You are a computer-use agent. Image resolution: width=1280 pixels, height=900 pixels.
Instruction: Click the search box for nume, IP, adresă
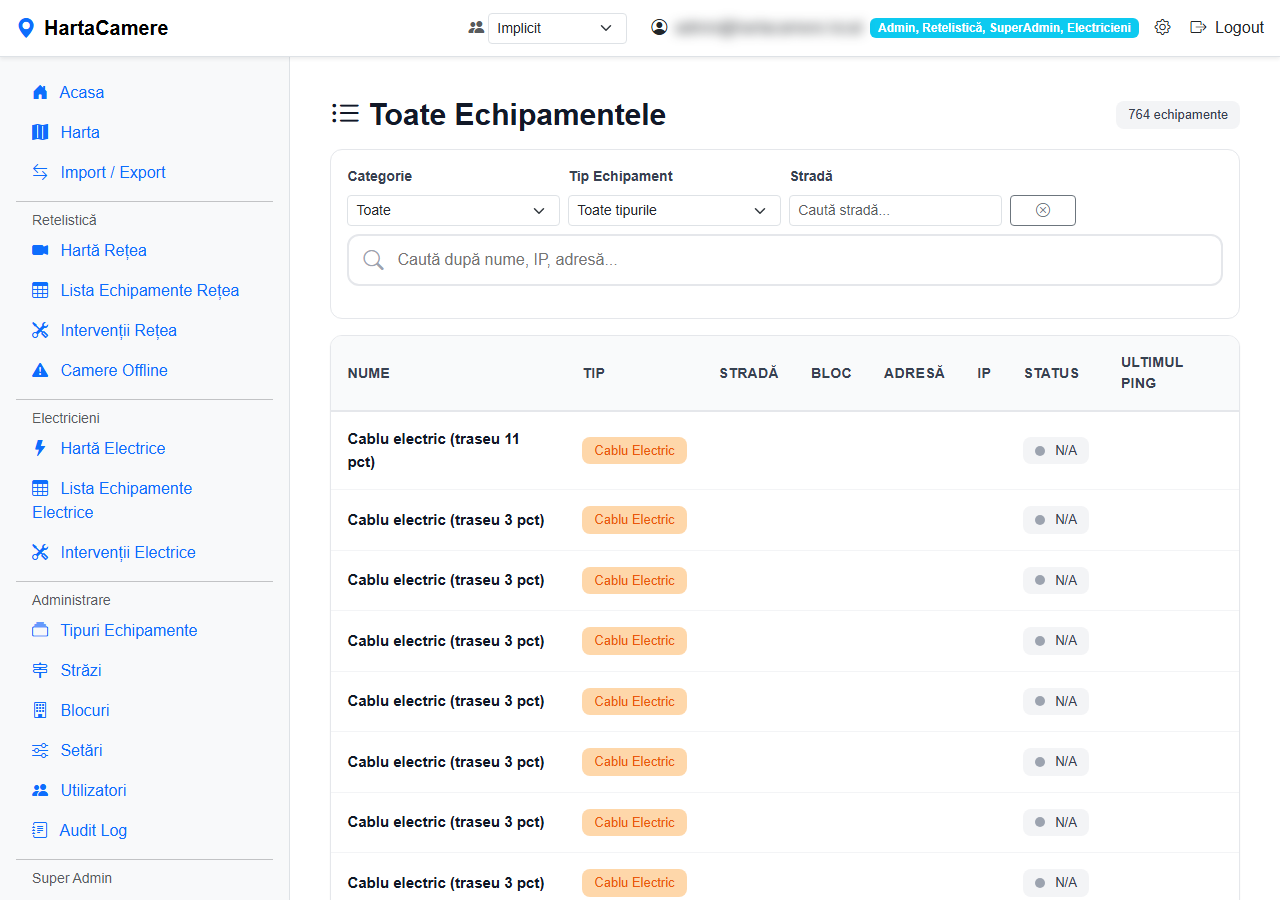pyautogui.click(x=785, y=260)
